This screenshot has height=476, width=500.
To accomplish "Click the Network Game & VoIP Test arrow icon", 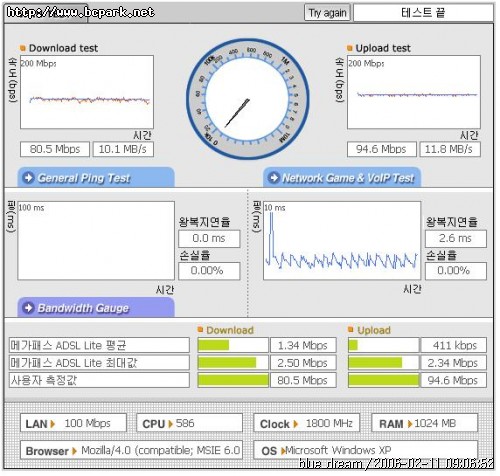I will pos(274,178).
